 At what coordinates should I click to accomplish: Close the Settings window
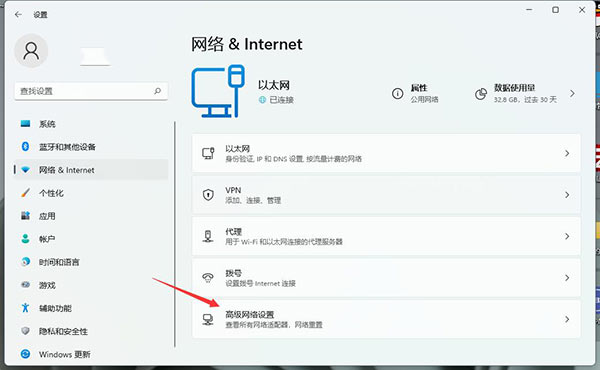[582, 10]
